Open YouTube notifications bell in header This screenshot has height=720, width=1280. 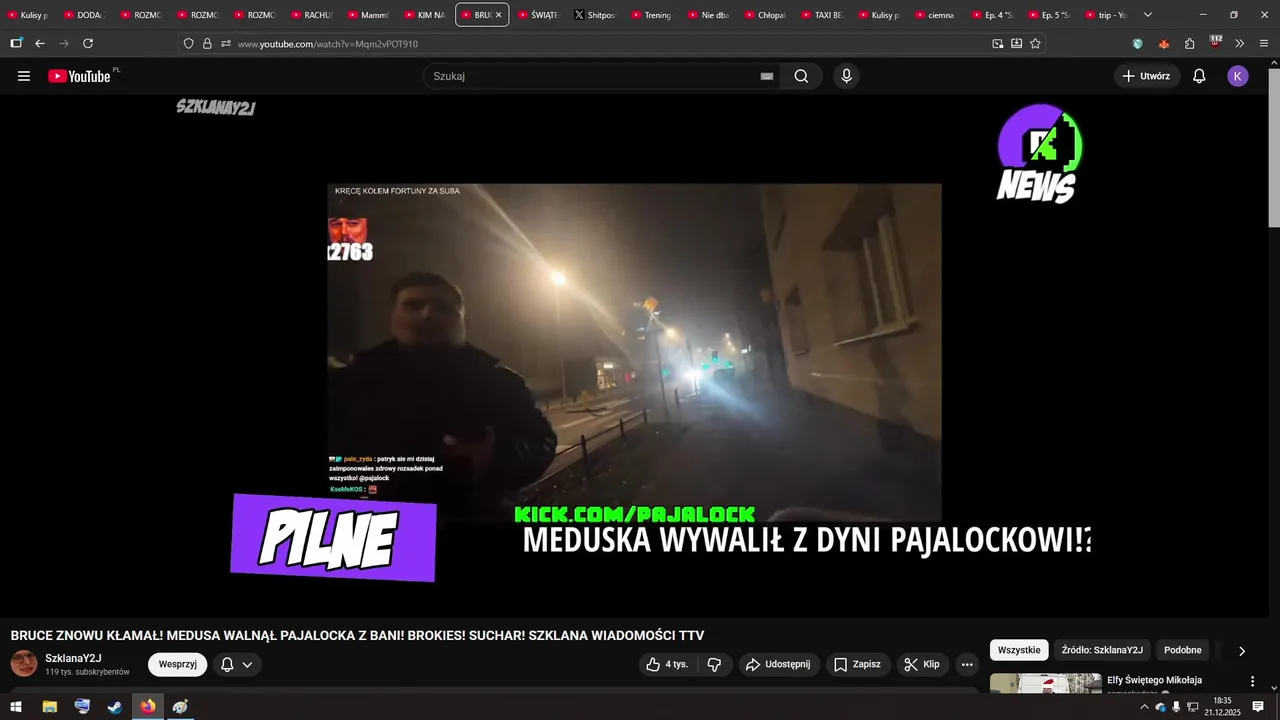[1199, 76]
